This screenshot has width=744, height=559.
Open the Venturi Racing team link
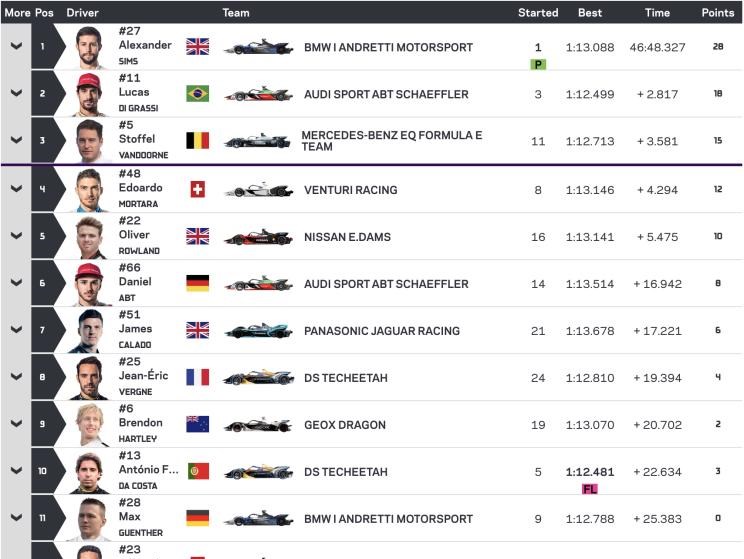(x=351, y=190)
